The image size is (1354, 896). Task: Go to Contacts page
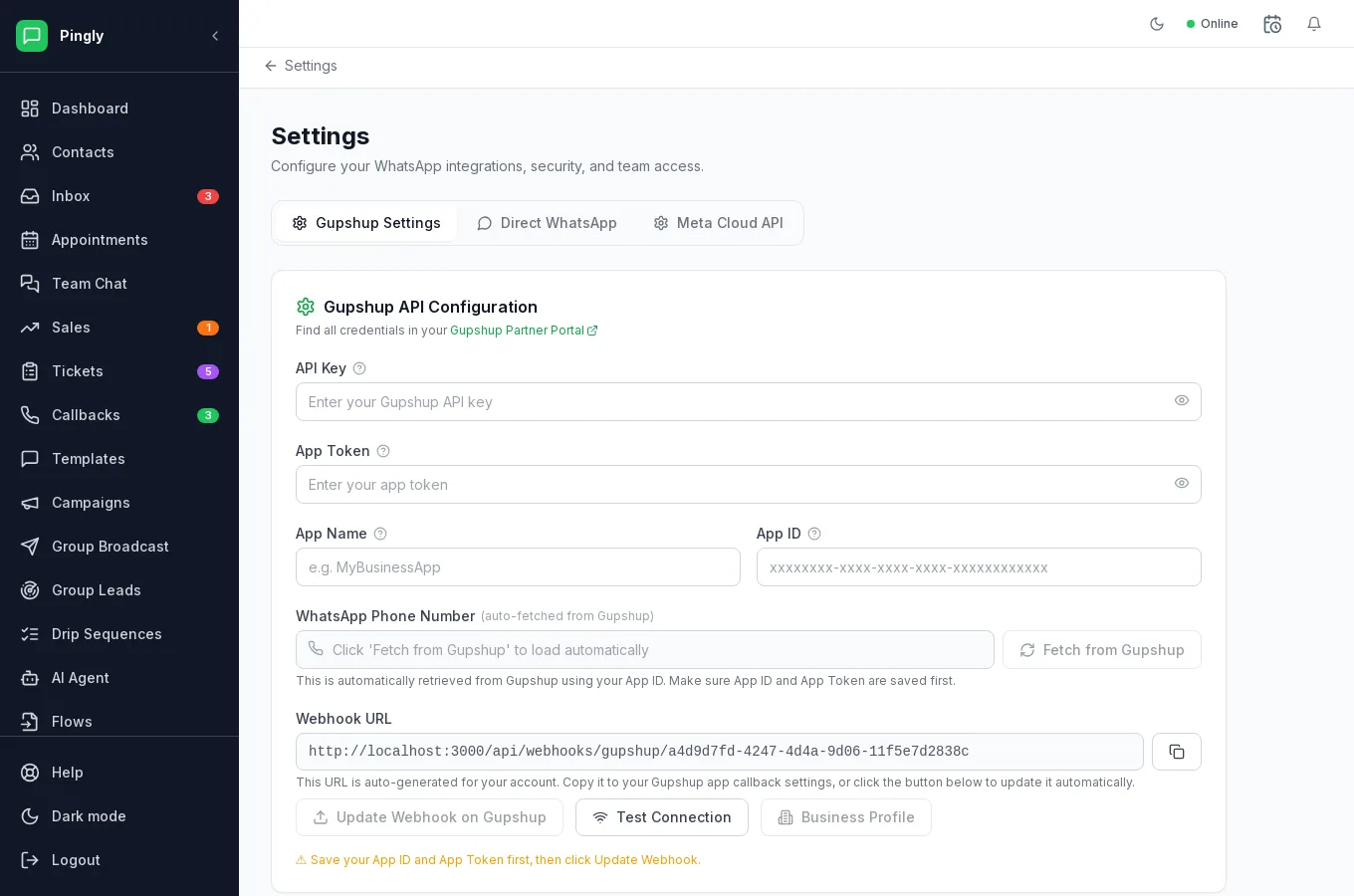point(119,152)
